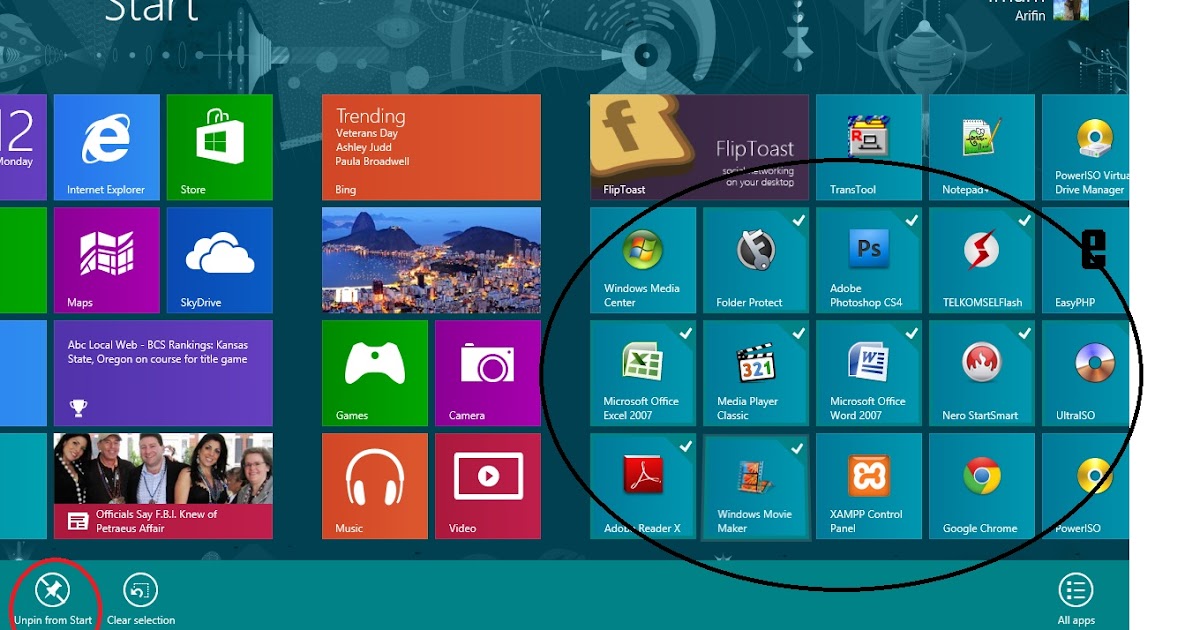The image size is (1200, 630).
Task: Open the Notepad+ tile
Action: coord(982,147)
